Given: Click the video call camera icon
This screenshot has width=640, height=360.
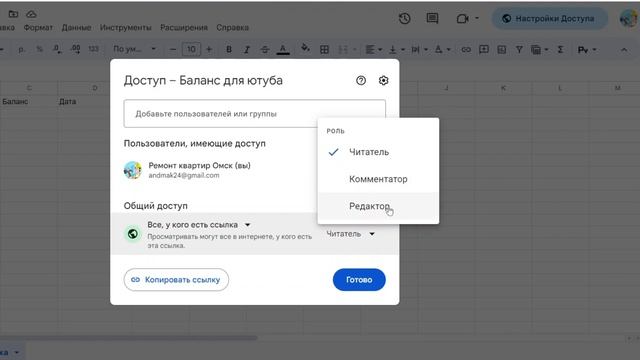Looking at the screenshot, I should tap(462, 19).
